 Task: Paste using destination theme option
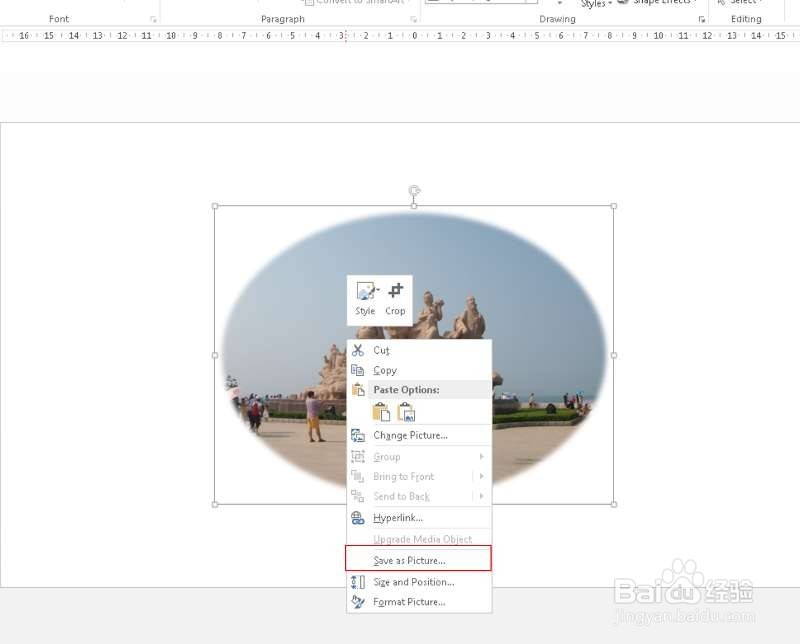(x=381, y=412)
